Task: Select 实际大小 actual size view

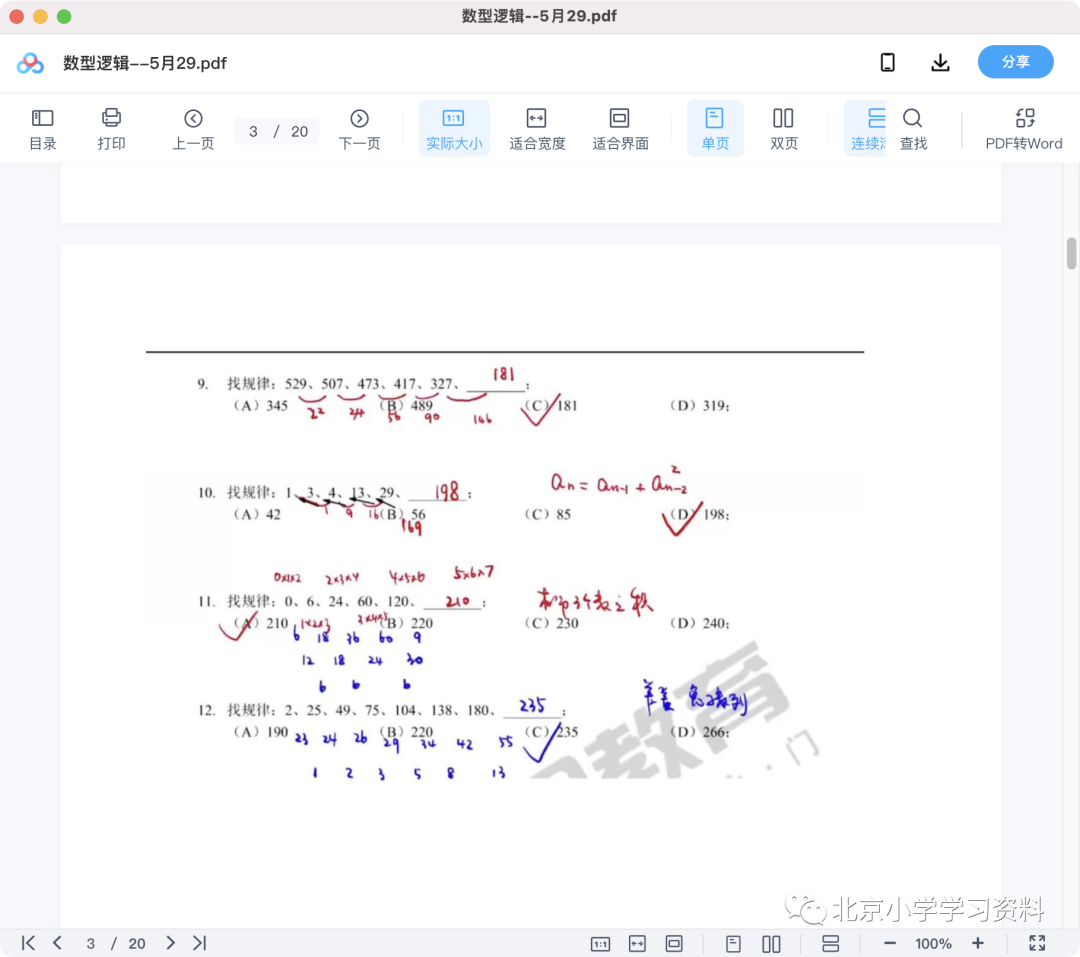Action: coord(454,129)
